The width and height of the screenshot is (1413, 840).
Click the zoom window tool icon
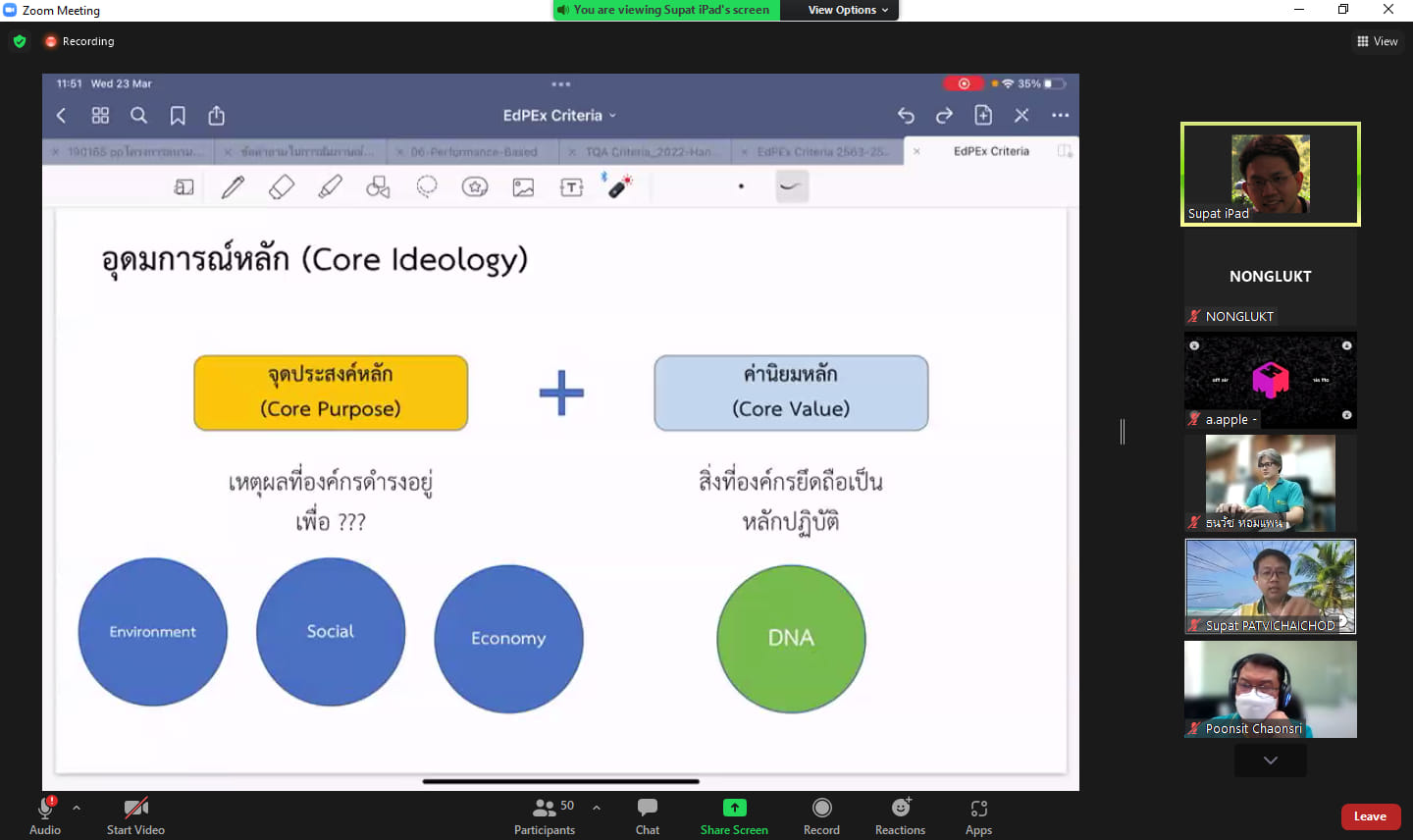(x=183, y=186)
